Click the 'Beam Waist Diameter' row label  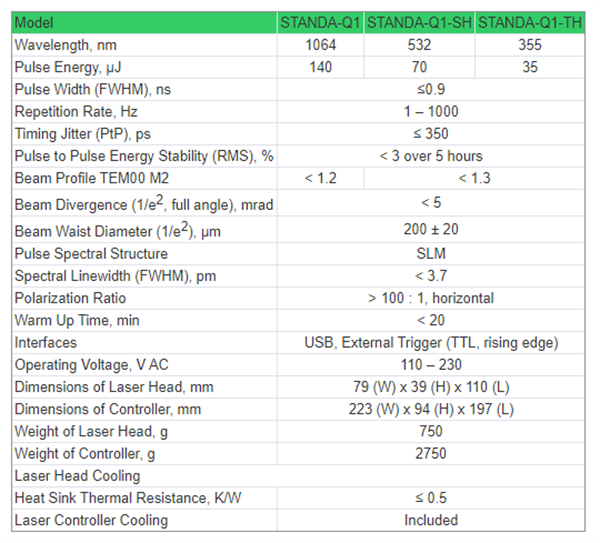(117, 230)
